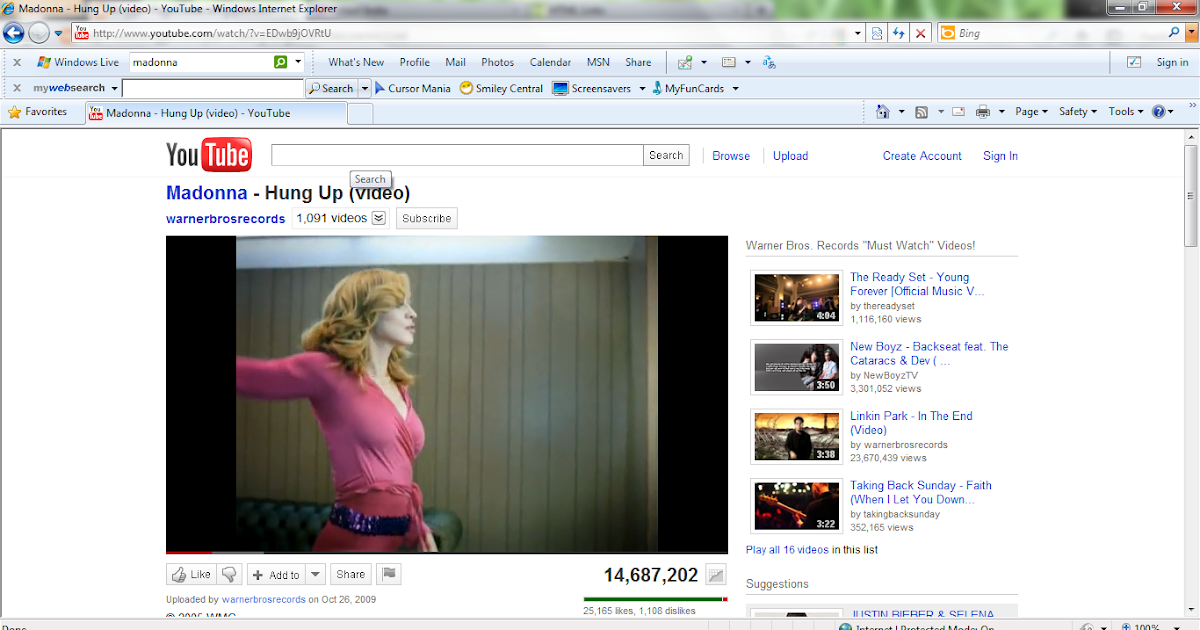This screenshot has width=1200, height=630.
Task: Open Profile in Windows Live toolbar
Action: (x=415, y=62)
